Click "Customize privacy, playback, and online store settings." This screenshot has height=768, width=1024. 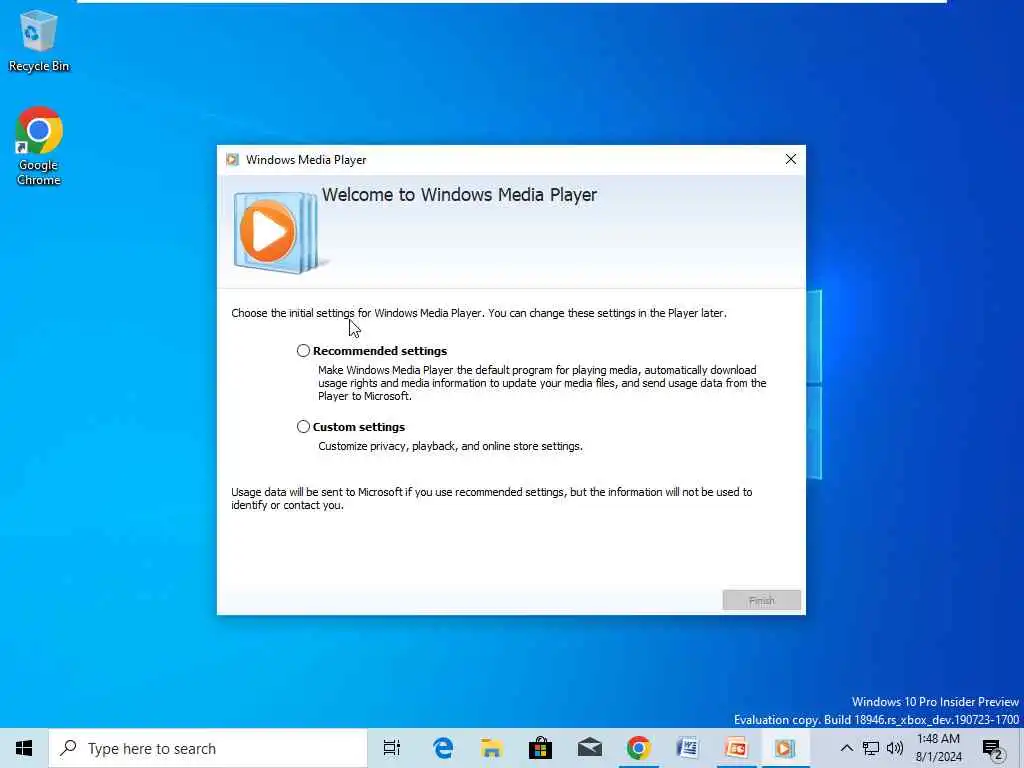tap(451, 446)
